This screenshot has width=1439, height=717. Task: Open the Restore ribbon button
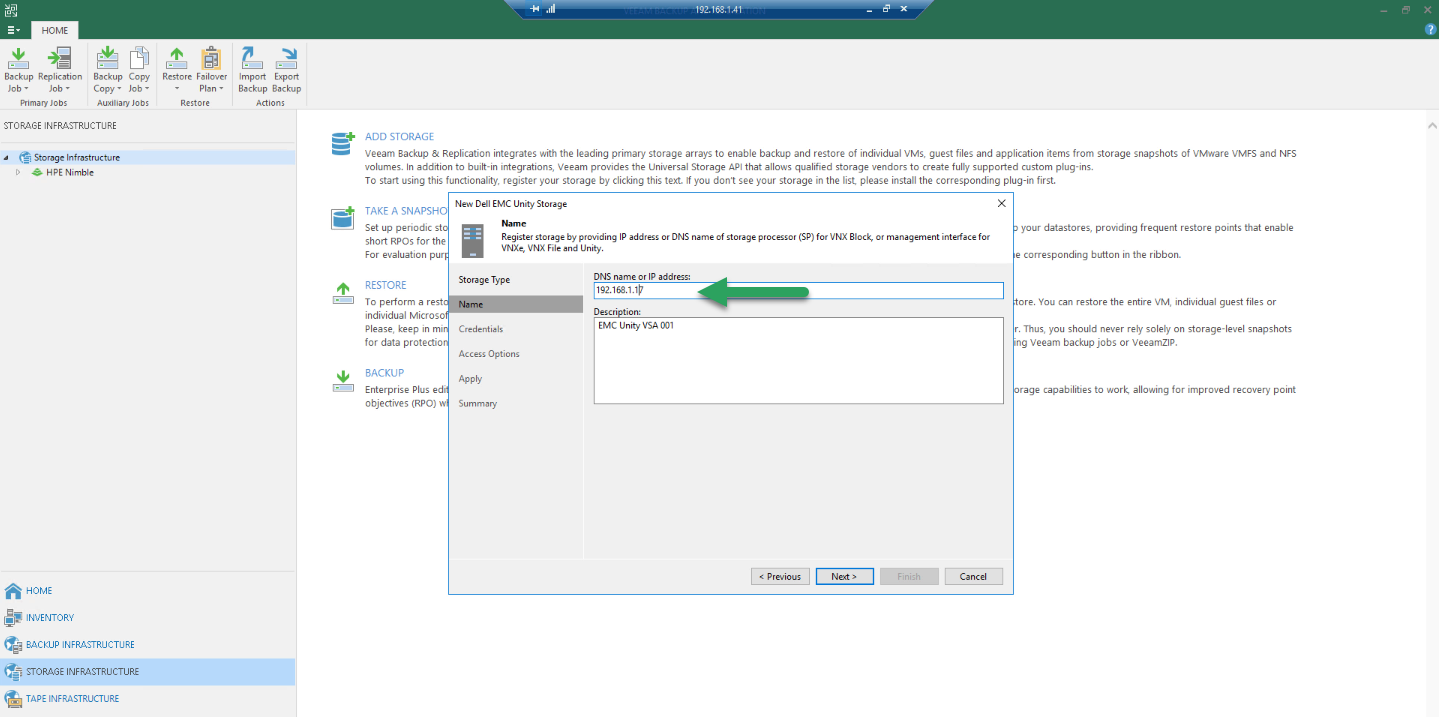coord(177,69)
